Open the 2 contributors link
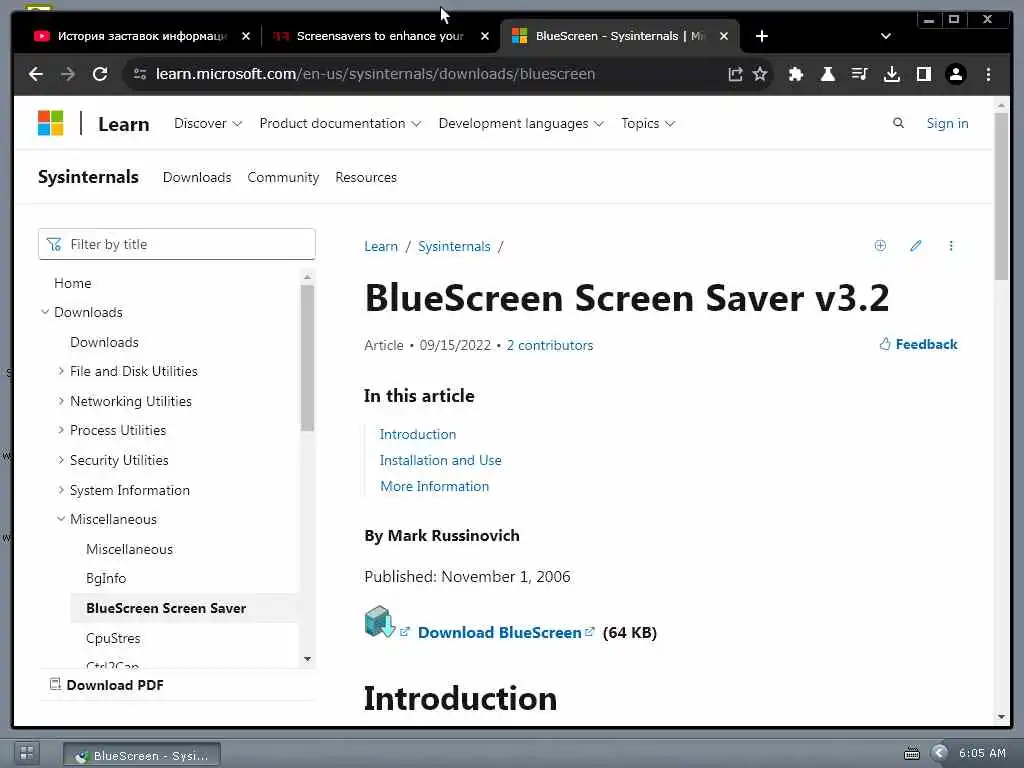1024x768 pixels. 550,345
